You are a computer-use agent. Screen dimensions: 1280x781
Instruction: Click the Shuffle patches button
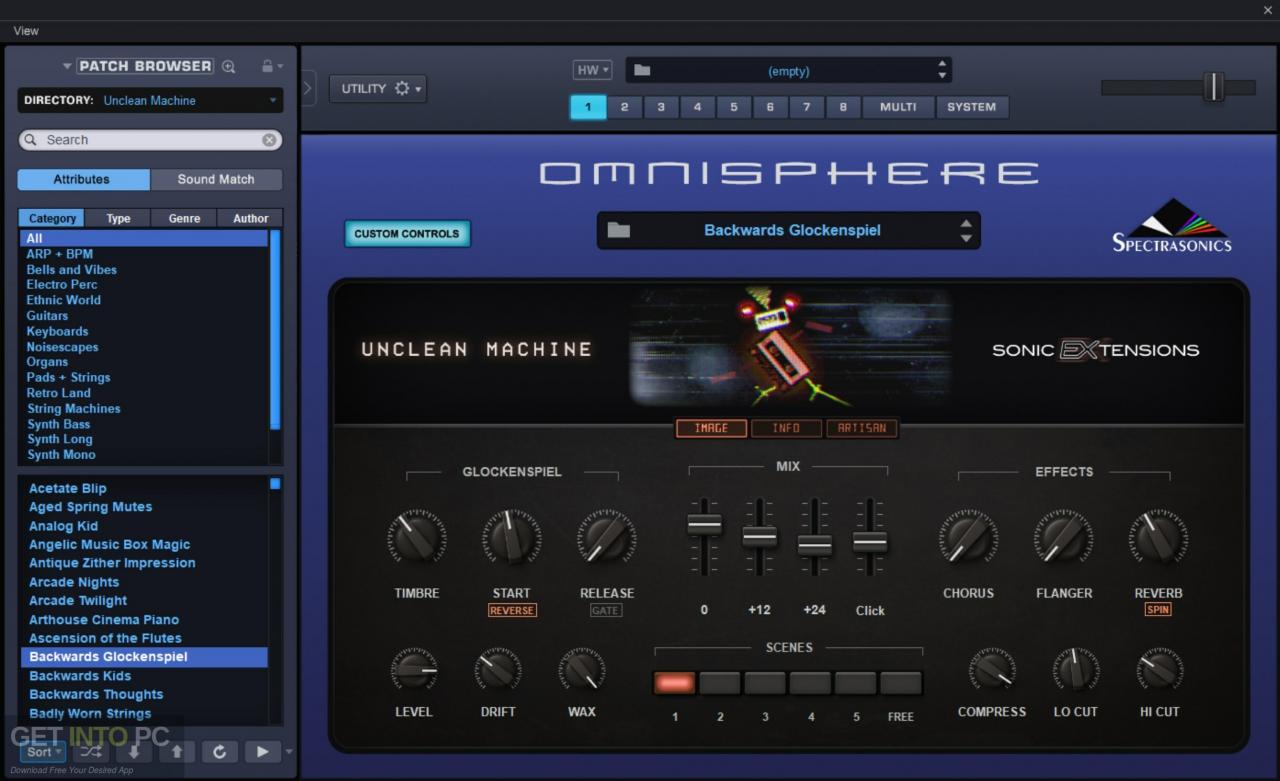pyautogui.click(x=90, y=751)
